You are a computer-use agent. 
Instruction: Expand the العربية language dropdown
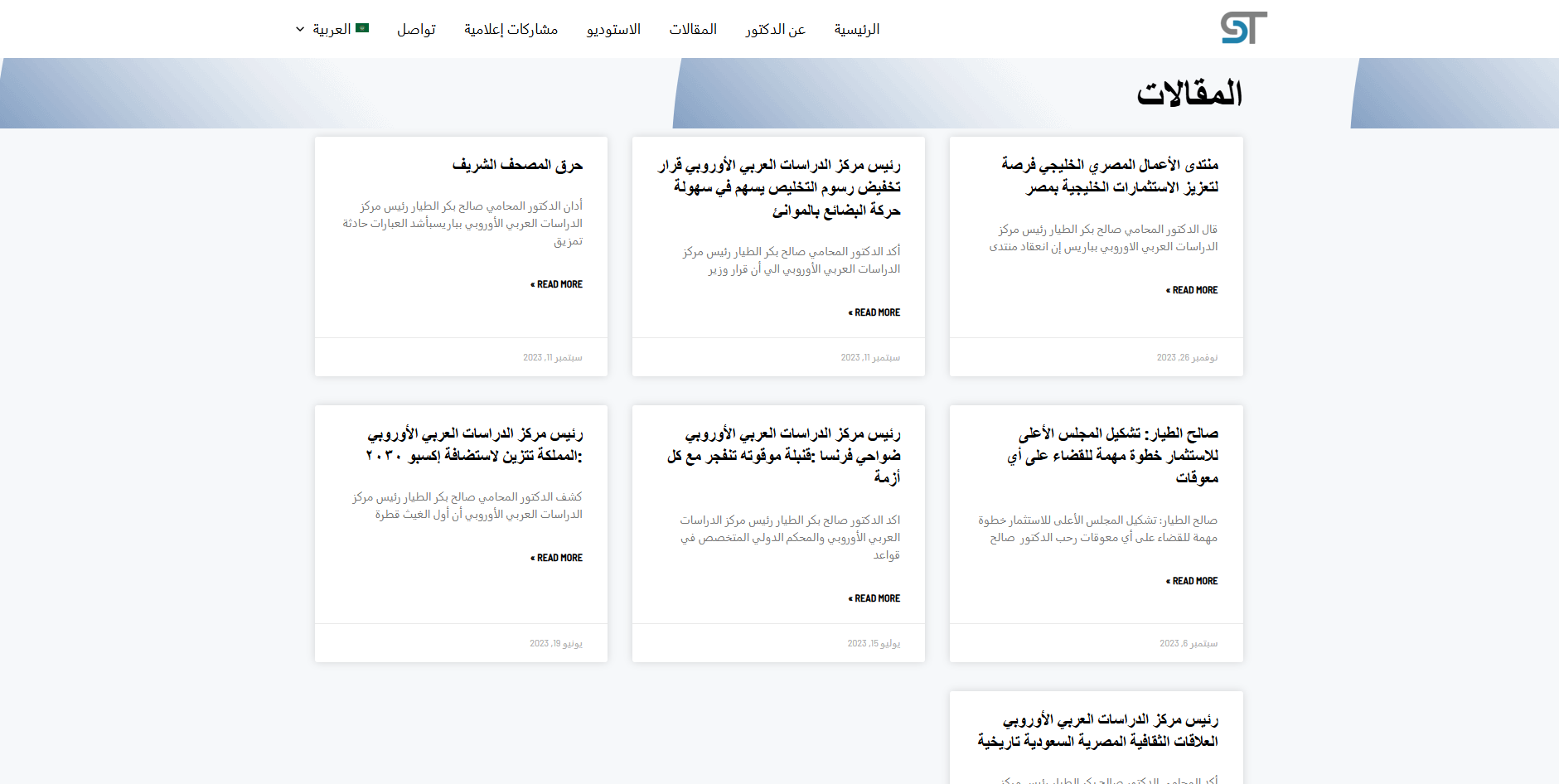[300, 29]
